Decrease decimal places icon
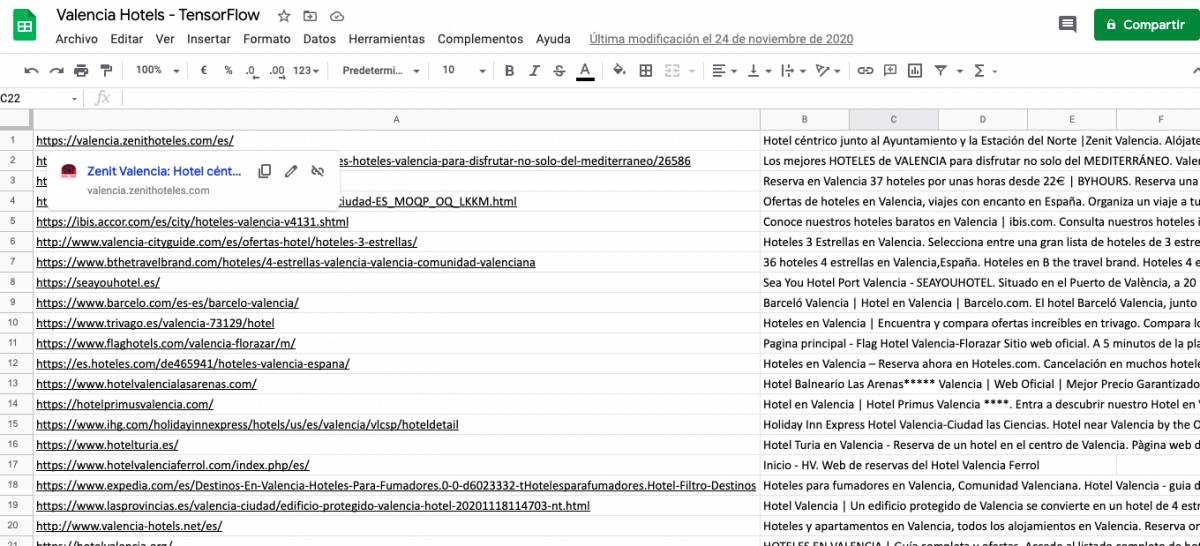 tap(251, 71)
